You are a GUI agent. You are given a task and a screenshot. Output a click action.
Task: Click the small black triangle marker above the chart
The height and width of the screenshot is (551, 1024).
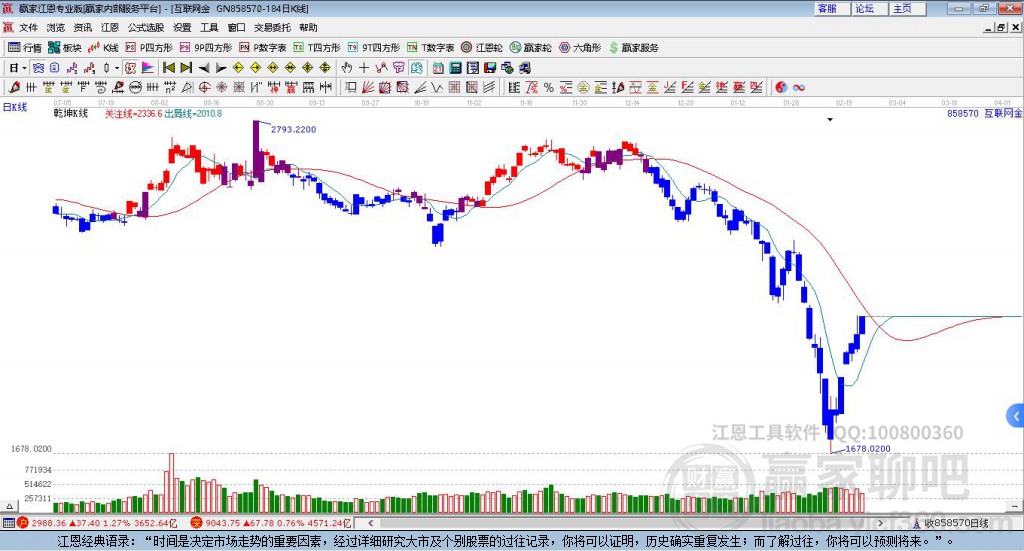(x=830, y=119)
